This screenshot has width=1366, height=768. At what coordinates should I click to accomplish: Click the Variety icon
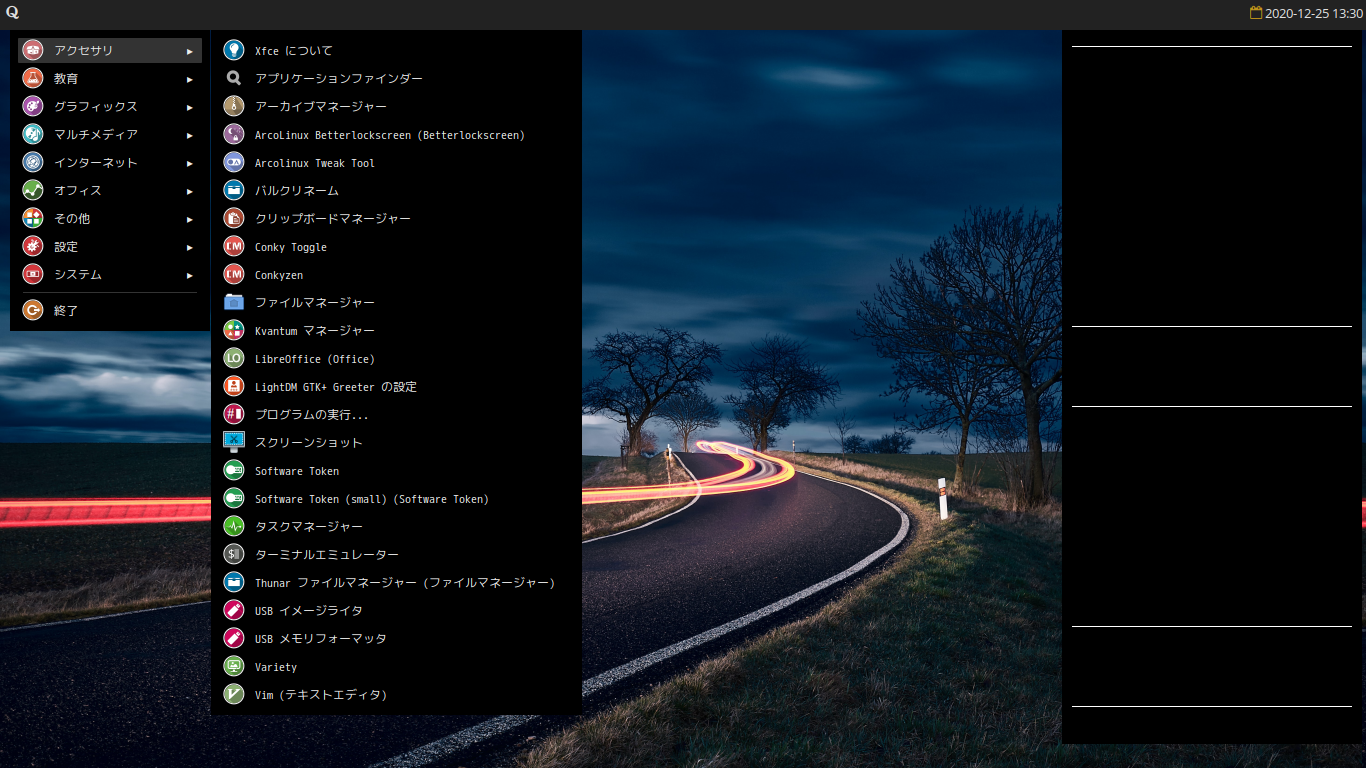233,666
